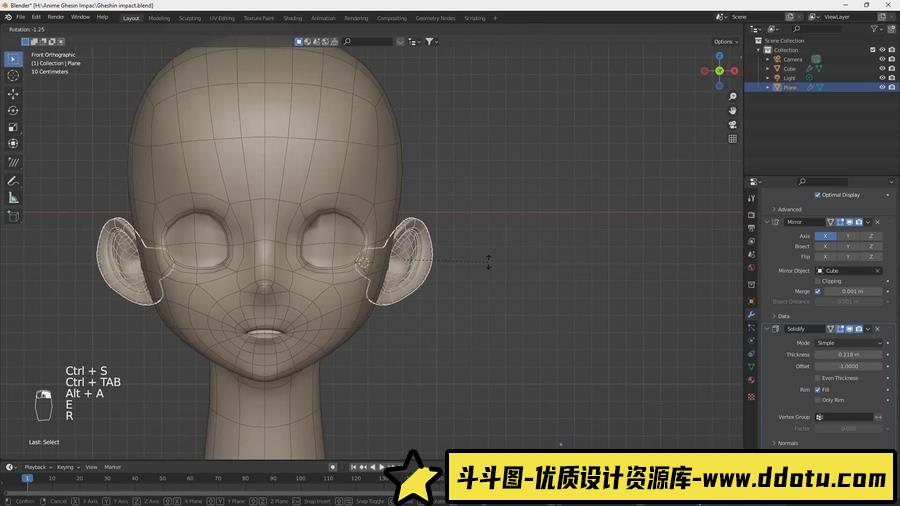The width and height of the screenshot is (900, 506).
Task: Toggle Rim Fill checkbox
Action: 817,390
